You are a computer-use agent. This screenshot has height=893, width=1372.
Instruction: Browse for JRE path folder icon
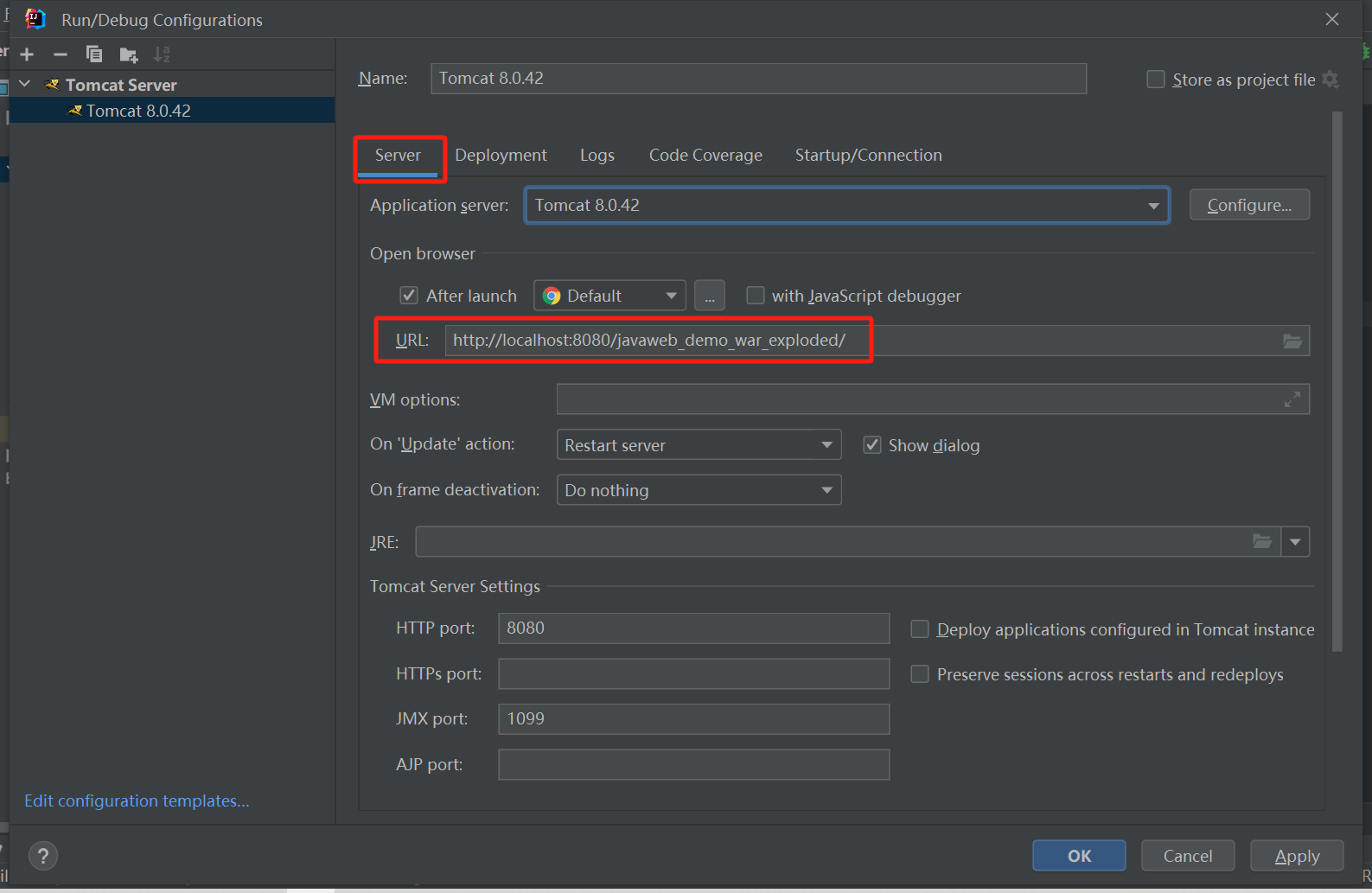coord(1262,541)
